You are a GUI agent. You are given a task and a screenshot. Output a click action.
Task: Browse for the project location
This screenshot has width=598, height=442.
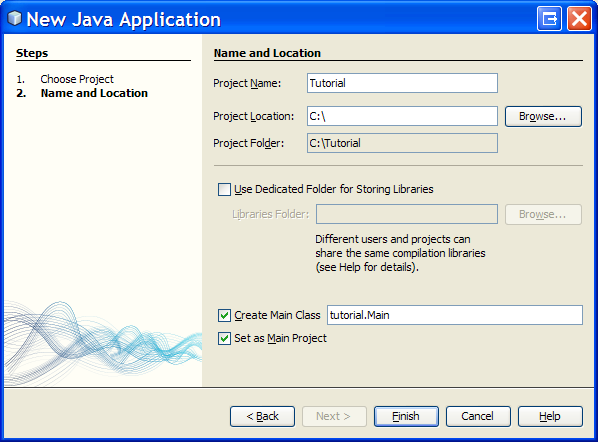click(x=543, y=116)
